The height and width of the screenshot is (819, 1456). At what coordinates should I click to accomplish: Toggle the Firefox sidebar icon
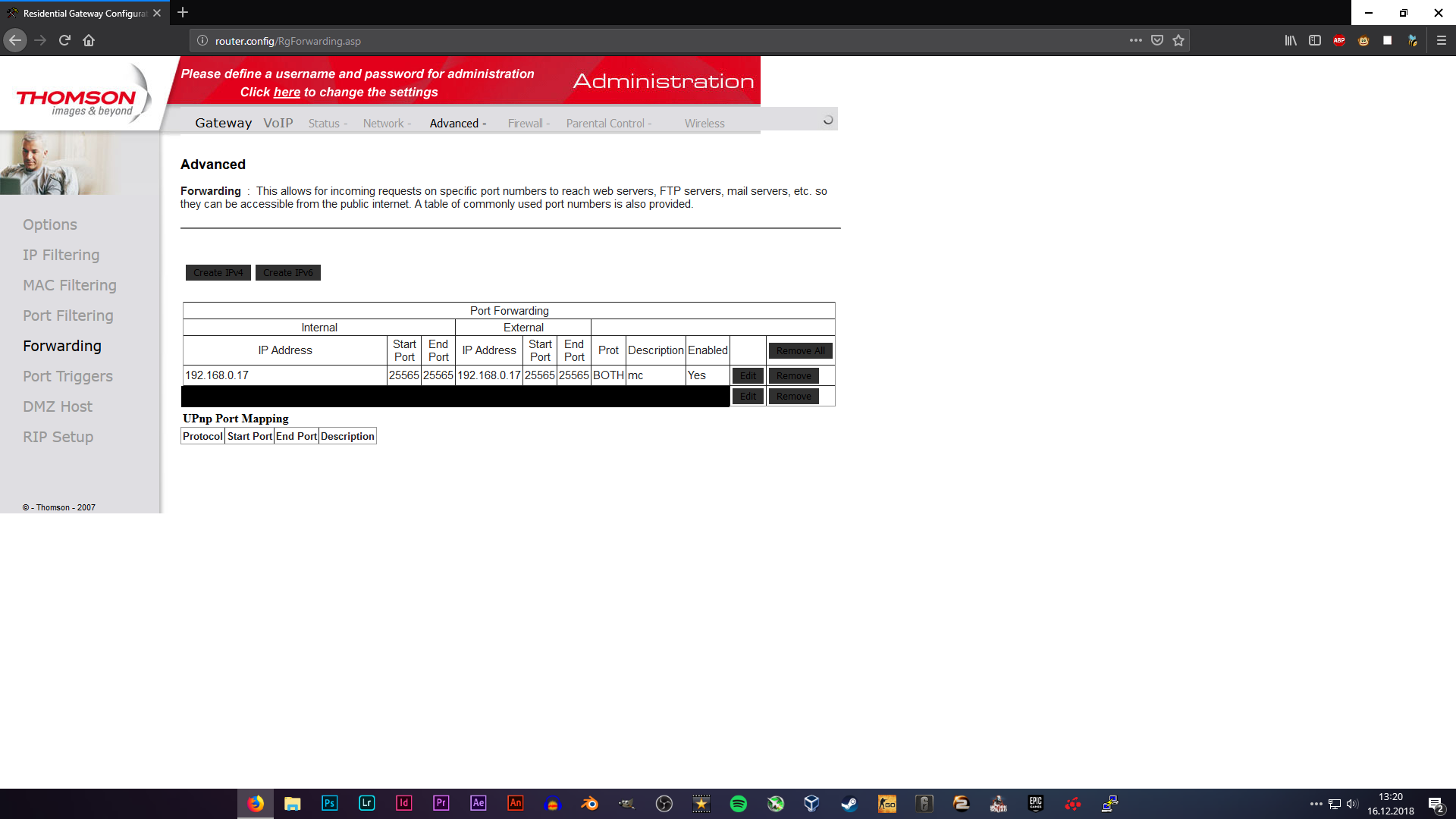click(1315, 41)
